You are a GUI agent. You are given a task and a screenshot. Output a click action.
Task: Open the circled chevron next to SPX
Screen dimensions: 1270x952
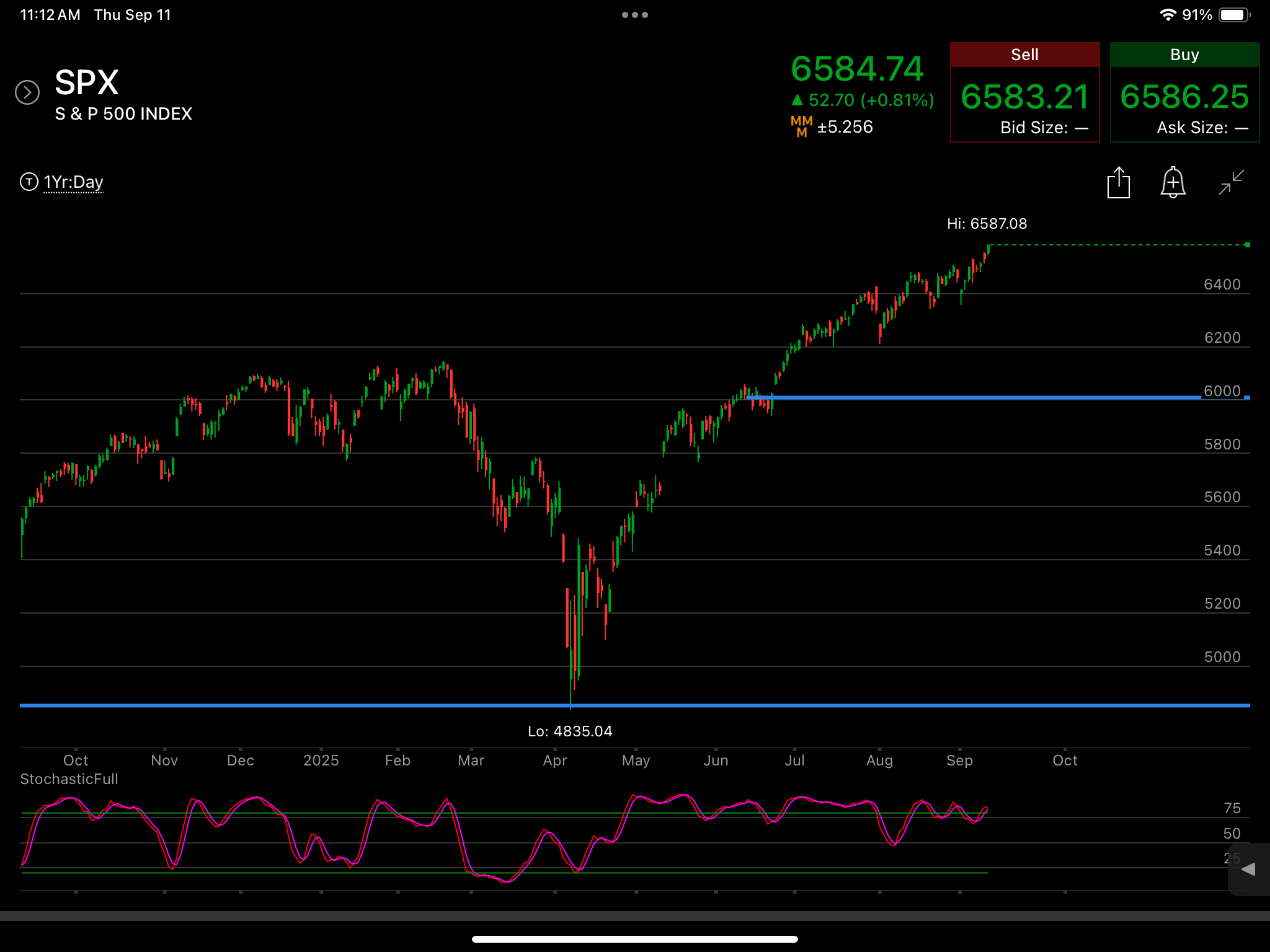click(27, 92)
